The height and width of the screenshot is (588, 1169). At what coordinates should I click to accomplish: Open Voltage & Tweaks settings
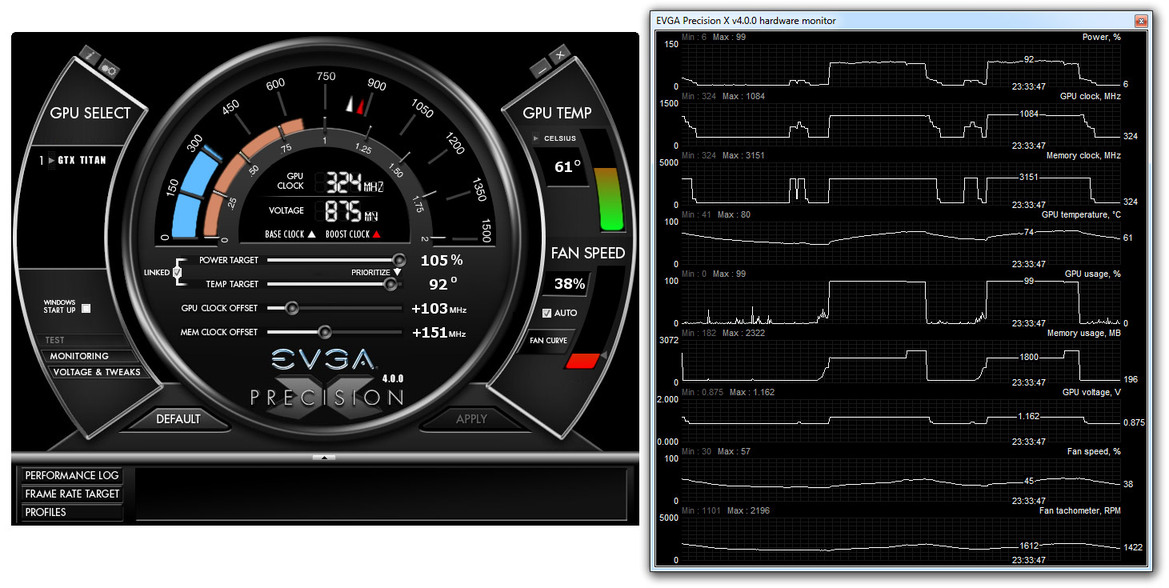(96, 372)
